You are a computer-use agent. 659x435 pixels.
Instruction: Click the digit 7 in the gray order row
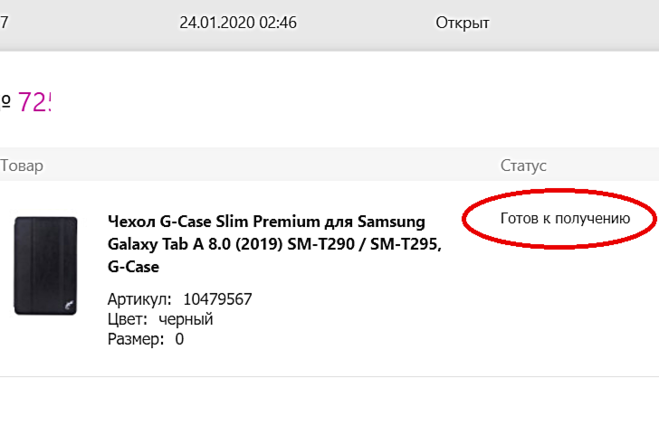click(5, 22)
